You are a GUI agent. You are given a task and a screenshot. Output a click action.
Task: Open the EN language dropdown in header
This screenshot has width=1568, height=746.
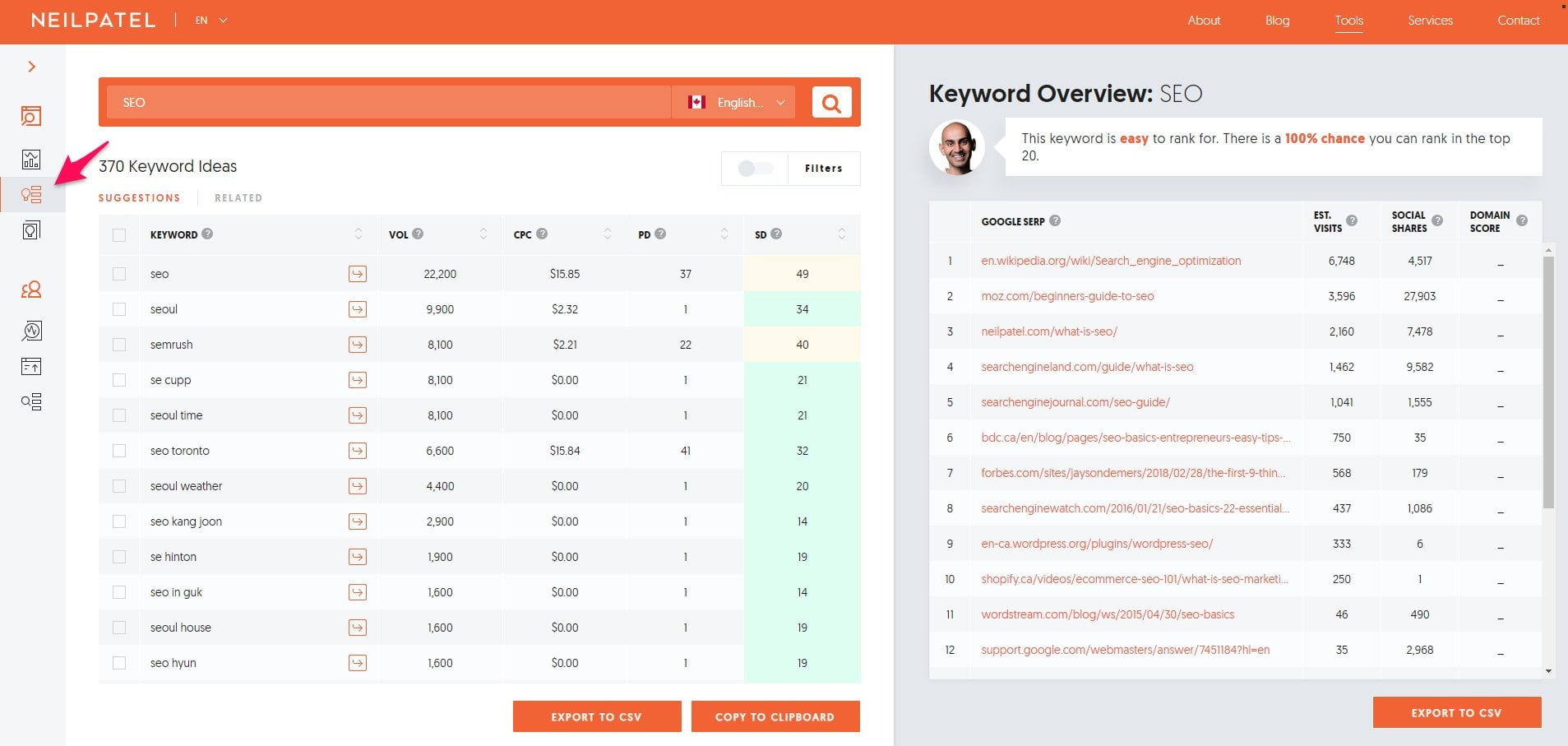click(211, 21)
